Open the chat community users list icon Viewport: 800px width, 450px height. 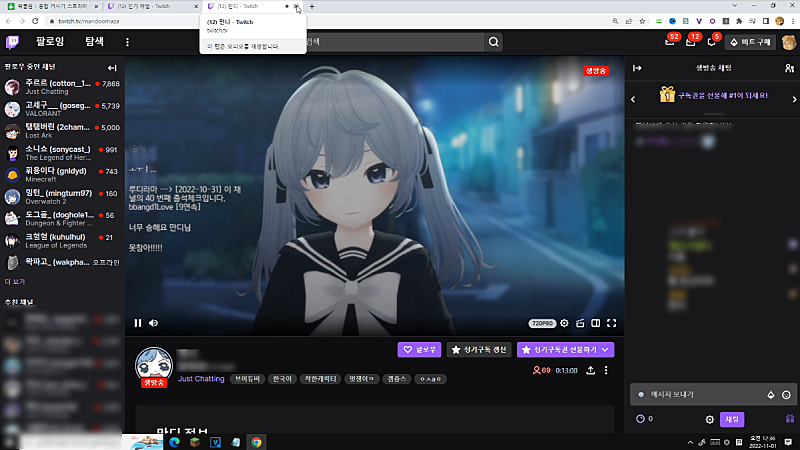click(x=789, y=68)
